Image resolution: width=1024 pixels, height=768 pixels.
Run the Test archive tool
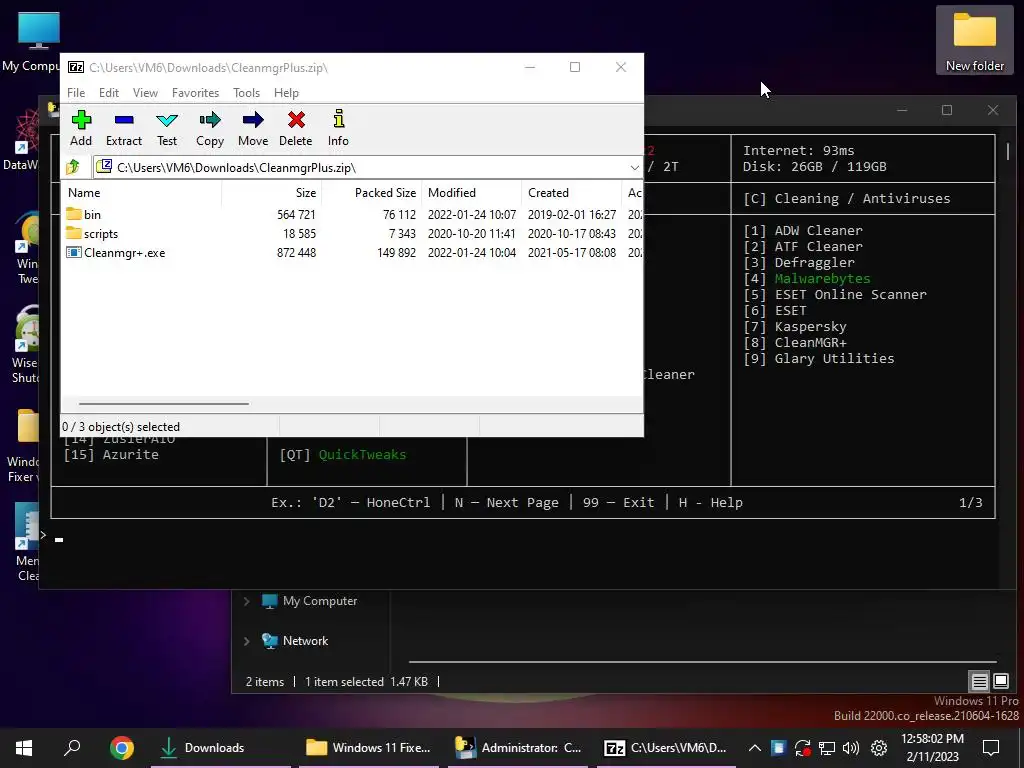[x=167, y=128]
